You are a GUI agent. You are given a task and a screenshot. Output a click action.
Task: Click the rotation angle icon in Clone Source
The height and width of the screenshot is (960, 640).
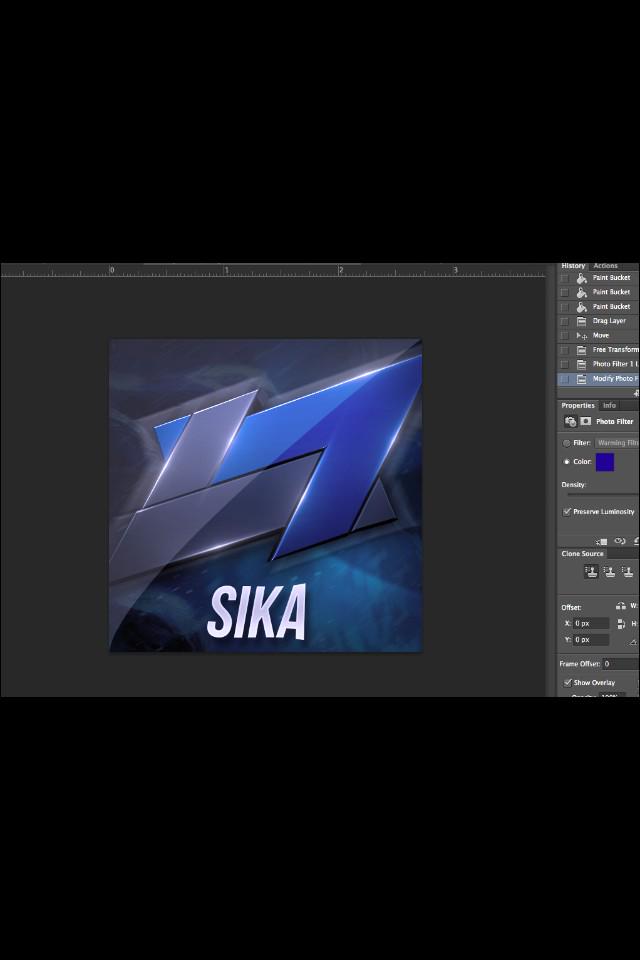pyautogui.click(x=633, y=642)
